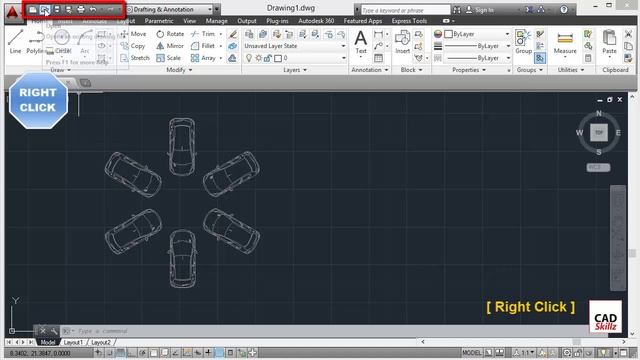Expand the Annotation panel
The image size is (640, 360).
tap(370, 70)
